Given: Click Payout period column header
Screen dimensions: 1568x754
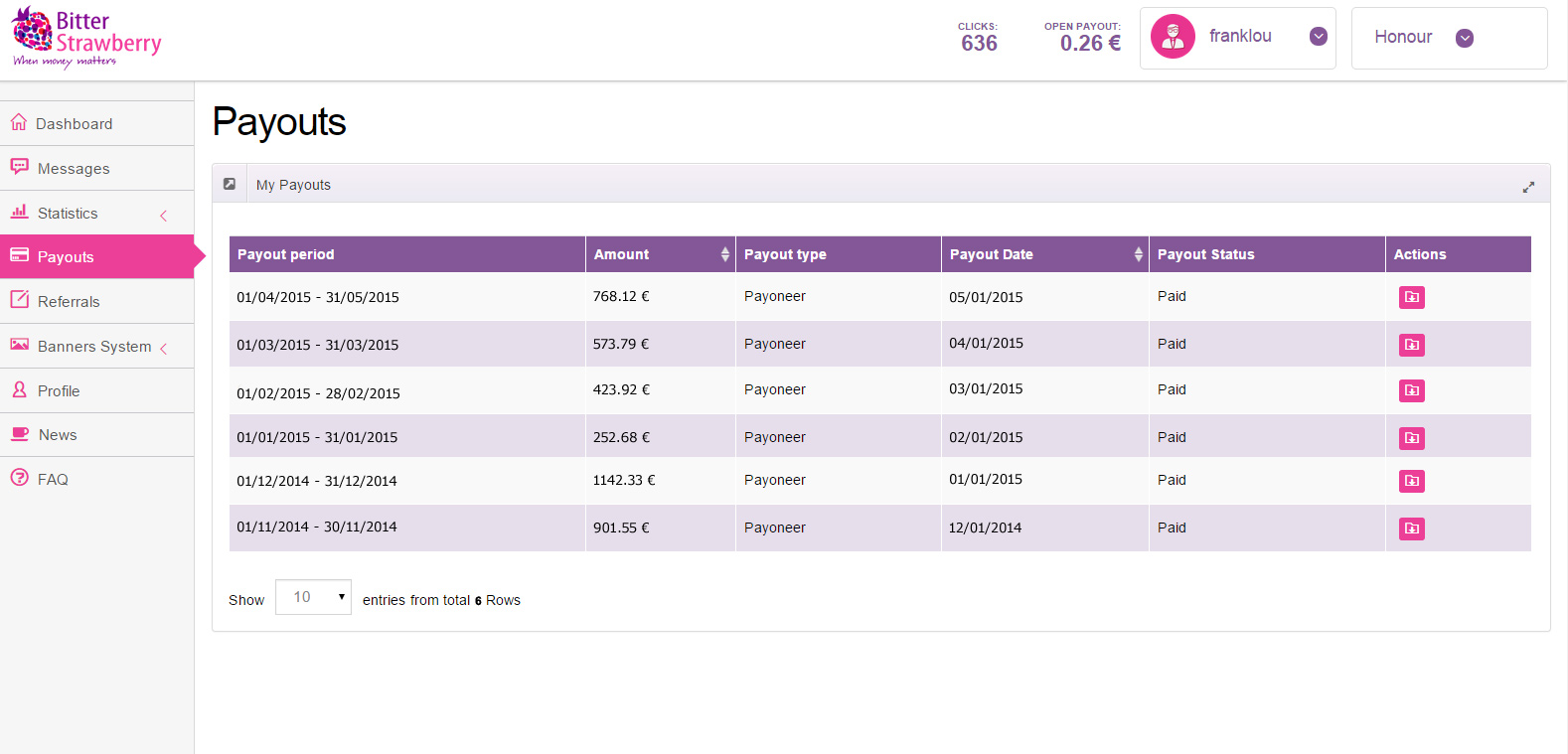Looking at the screenshot, I should (x=407, y=254).
